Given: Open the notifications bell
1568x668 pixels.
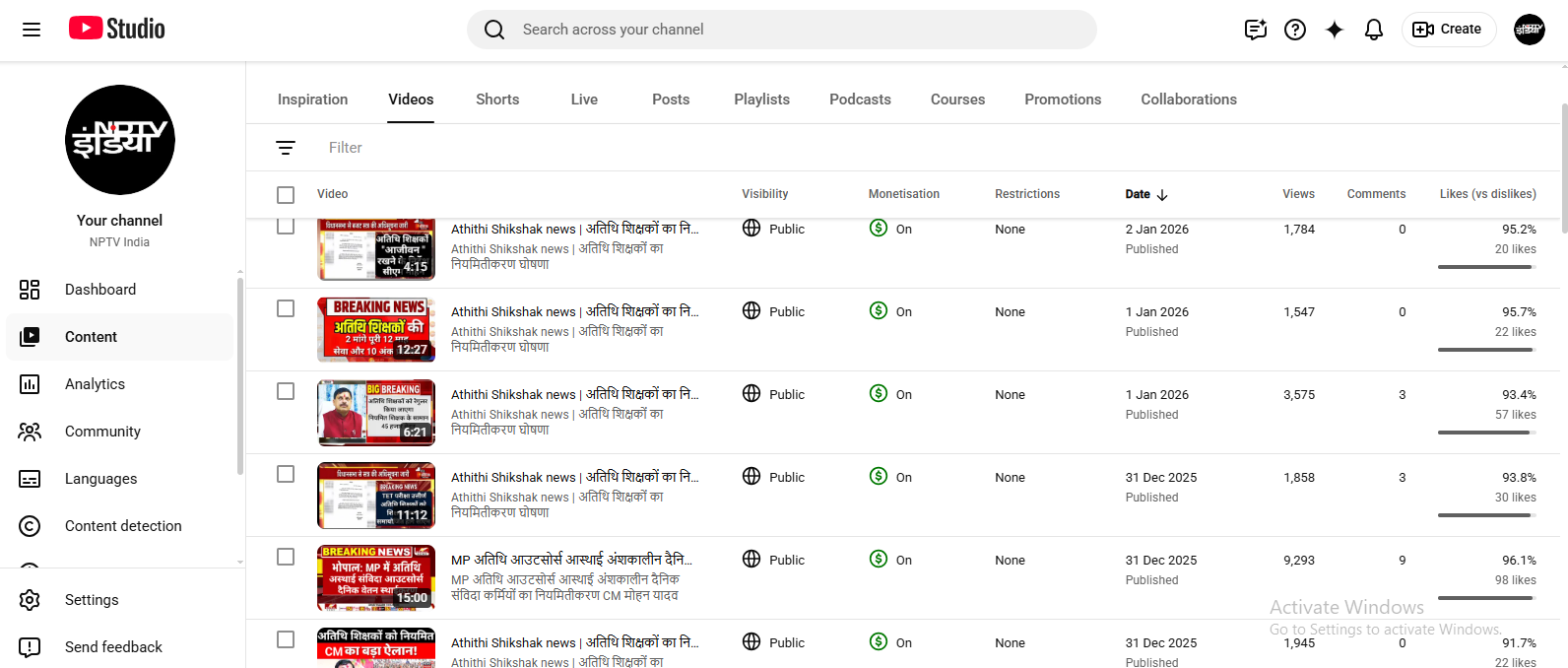Looking at the screenshot, I should [x=1374, y=30].
